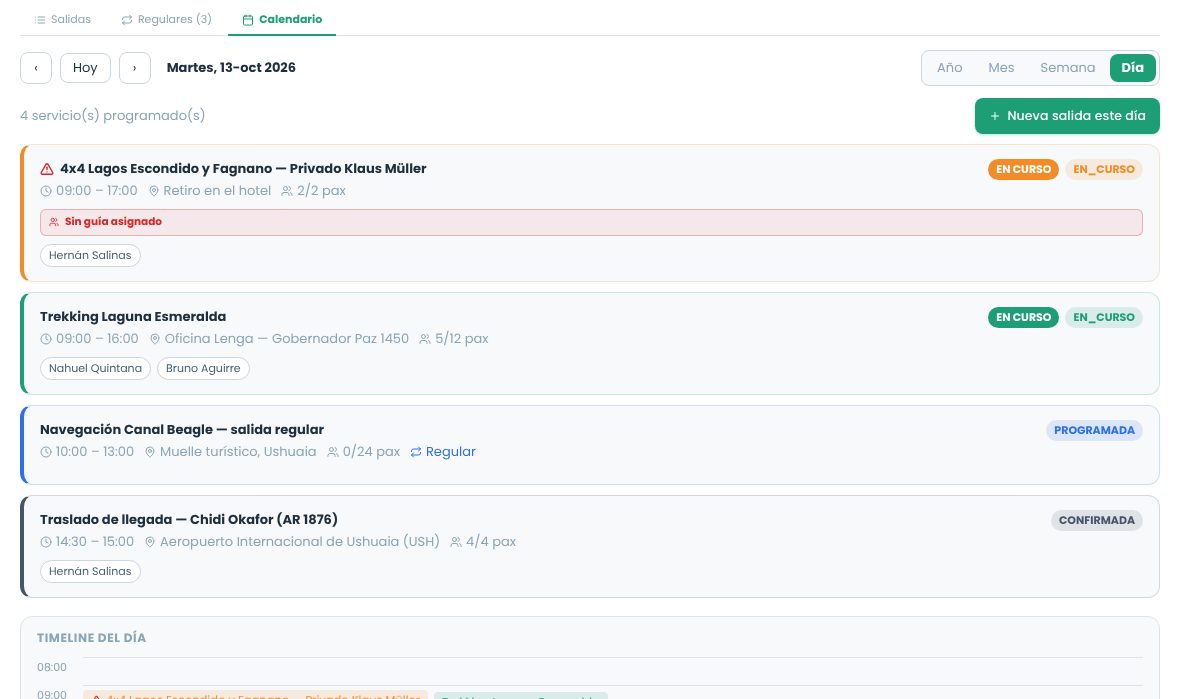Viewport: 1180px width, 699px height.
Task: Click the red warning triangle icon on 4x4 Lagos
Action: pos(47,169)
